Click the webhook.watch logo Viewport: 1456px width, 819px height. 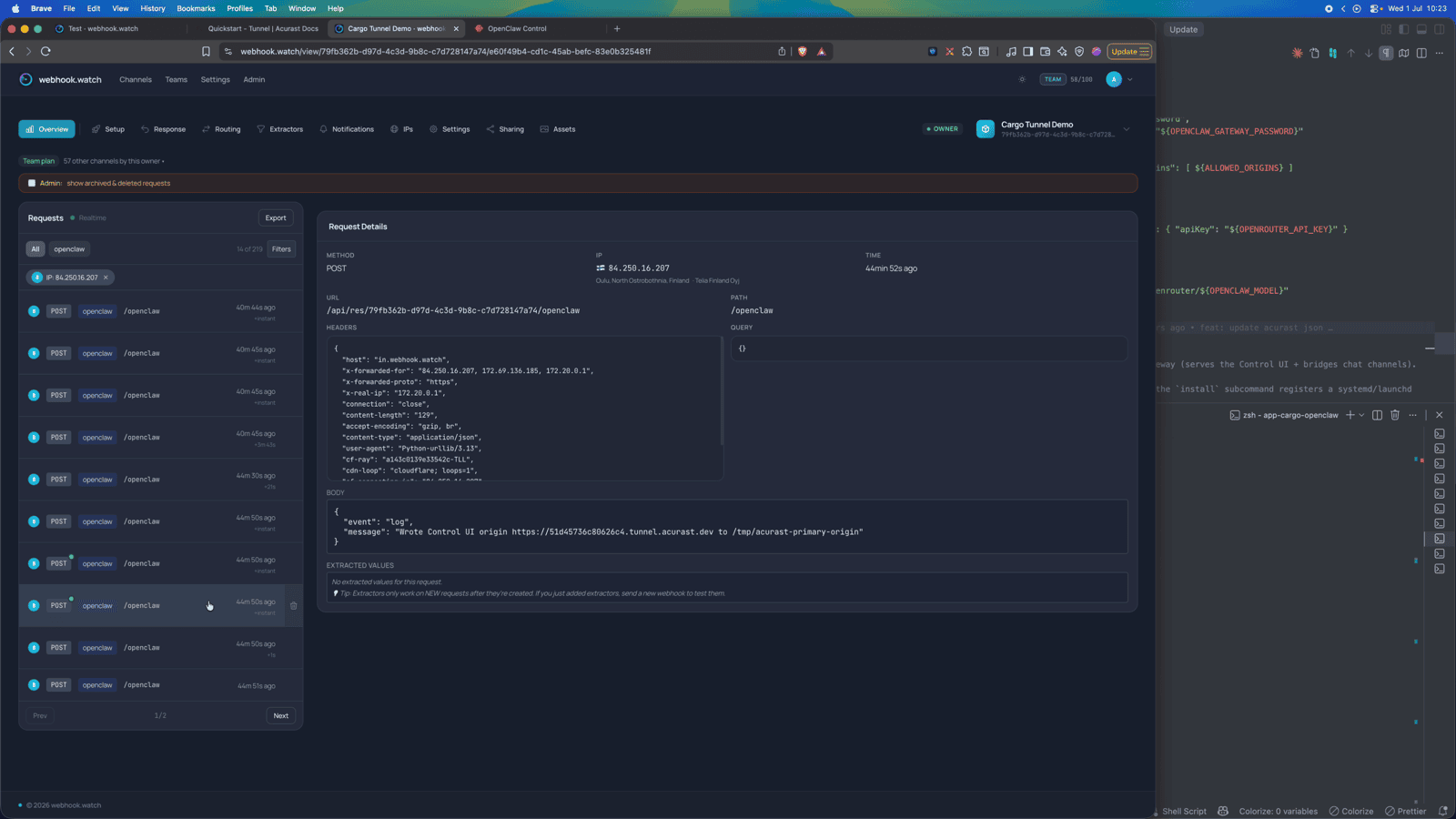coord(60,79)
